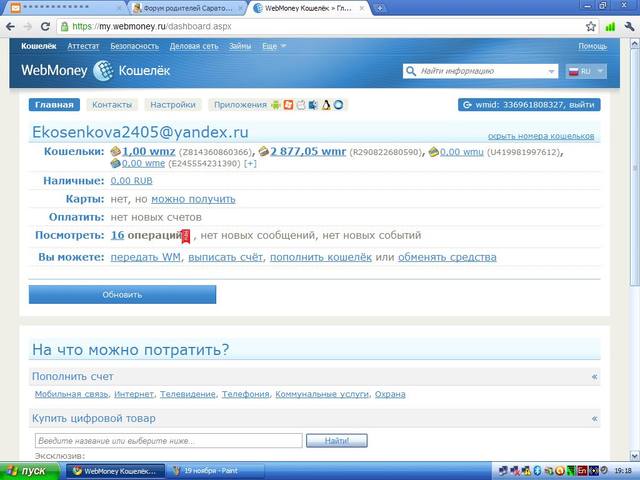The height and width of the screenshot is (480, 640).
Task: Click the page scrollbar down arrow
Action: (635, 456)
